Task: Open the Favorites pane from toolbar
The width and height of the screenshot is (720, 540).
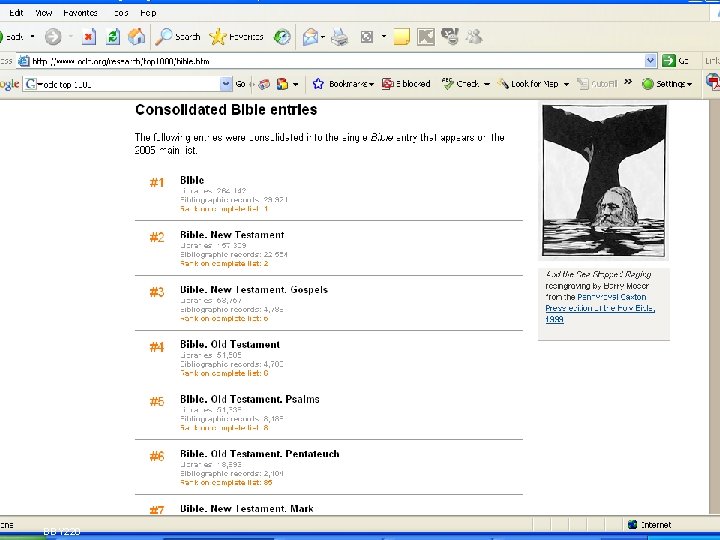Action: 236,37
